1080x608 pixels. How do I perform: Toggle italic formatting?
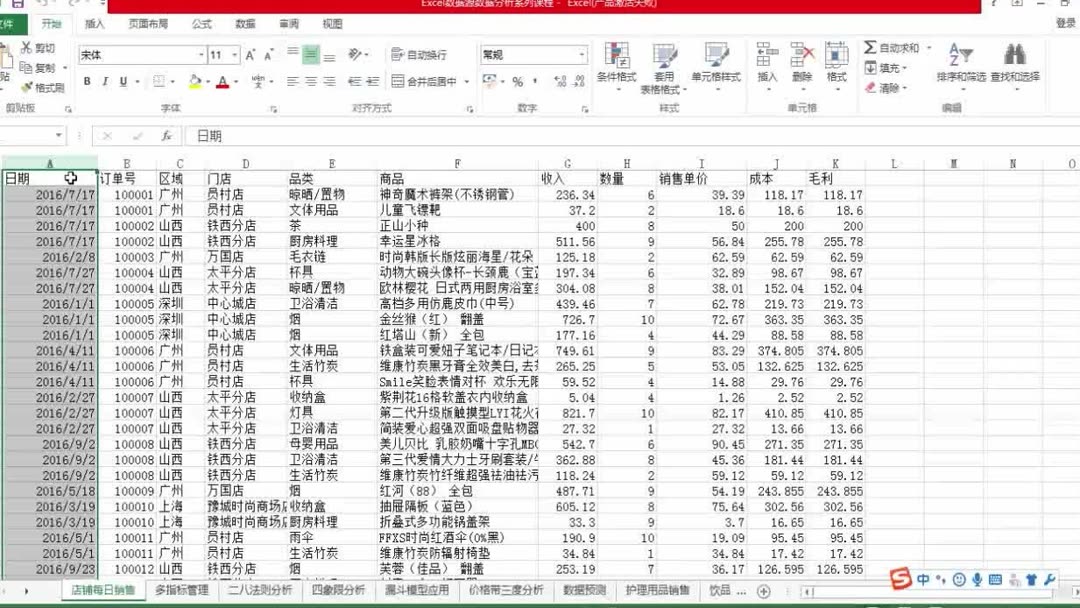pos(105,80)
